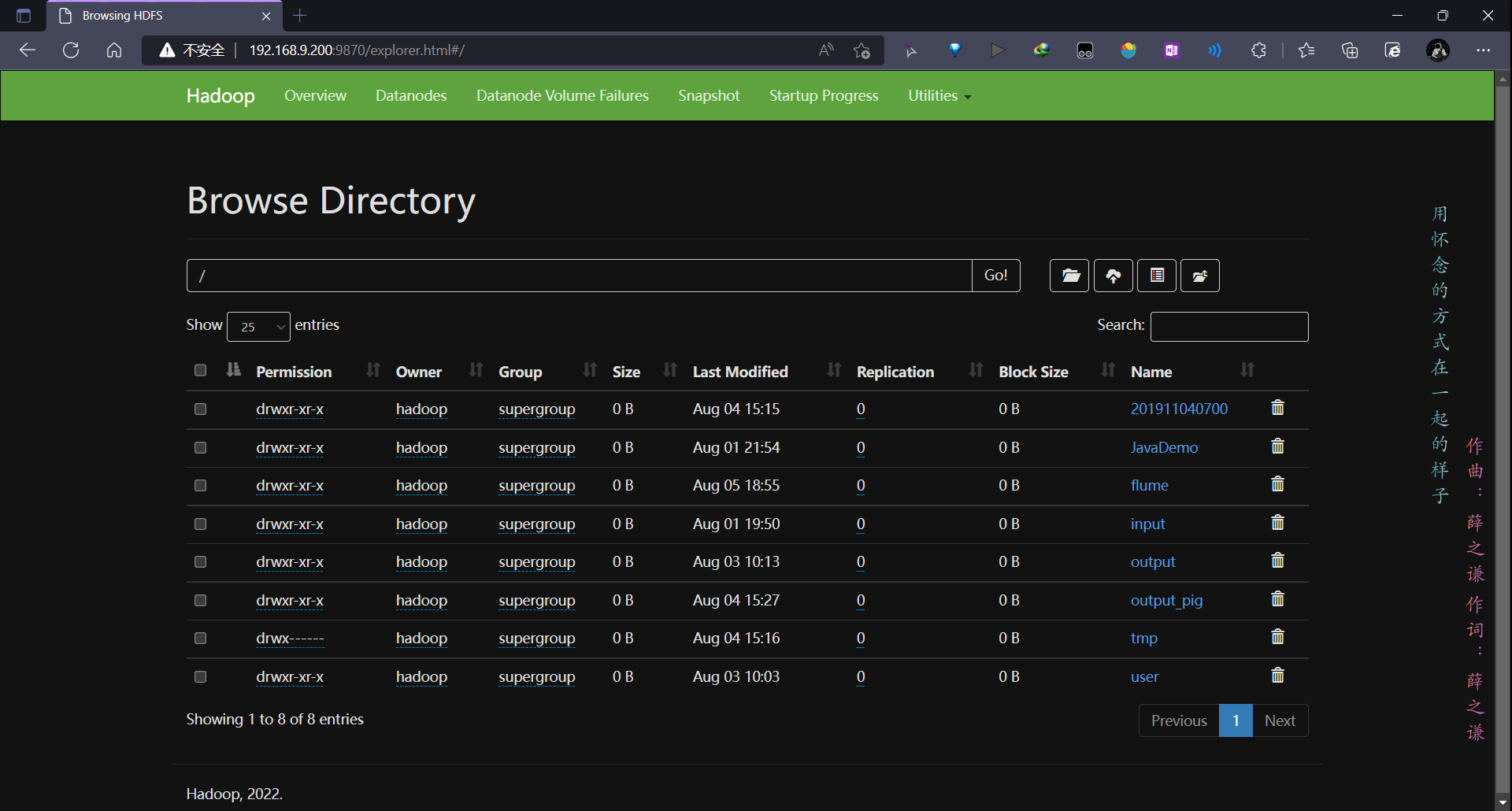1512x811 pixels.
Task: Delete the output directory via trash icon
Action: (1277, 561)
